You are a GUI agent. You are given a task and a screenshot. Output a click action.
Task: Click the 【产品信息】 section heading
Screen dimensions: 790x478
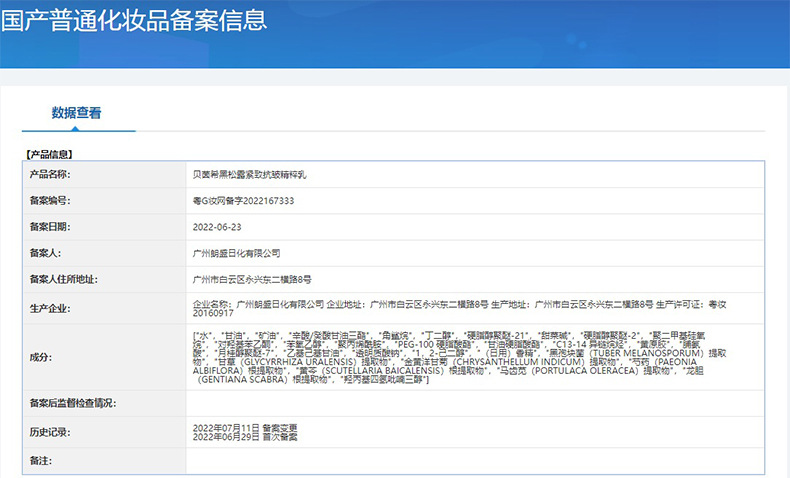point(50,154)
